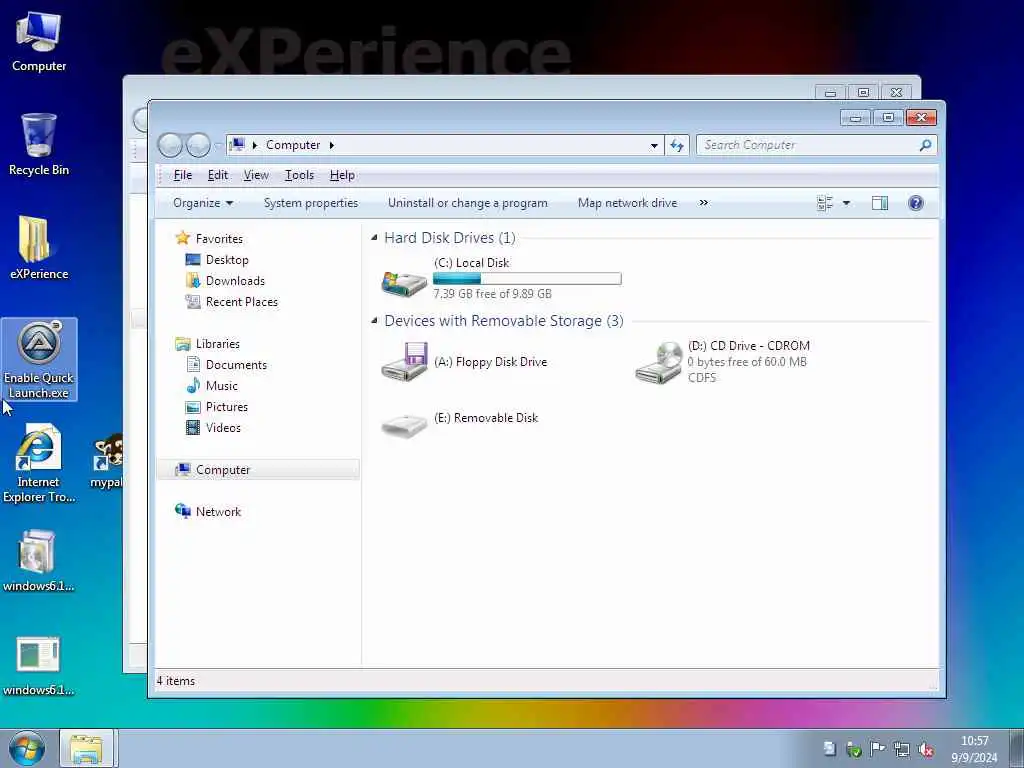
Task: Open the Documents library
Action: point(227,364)
